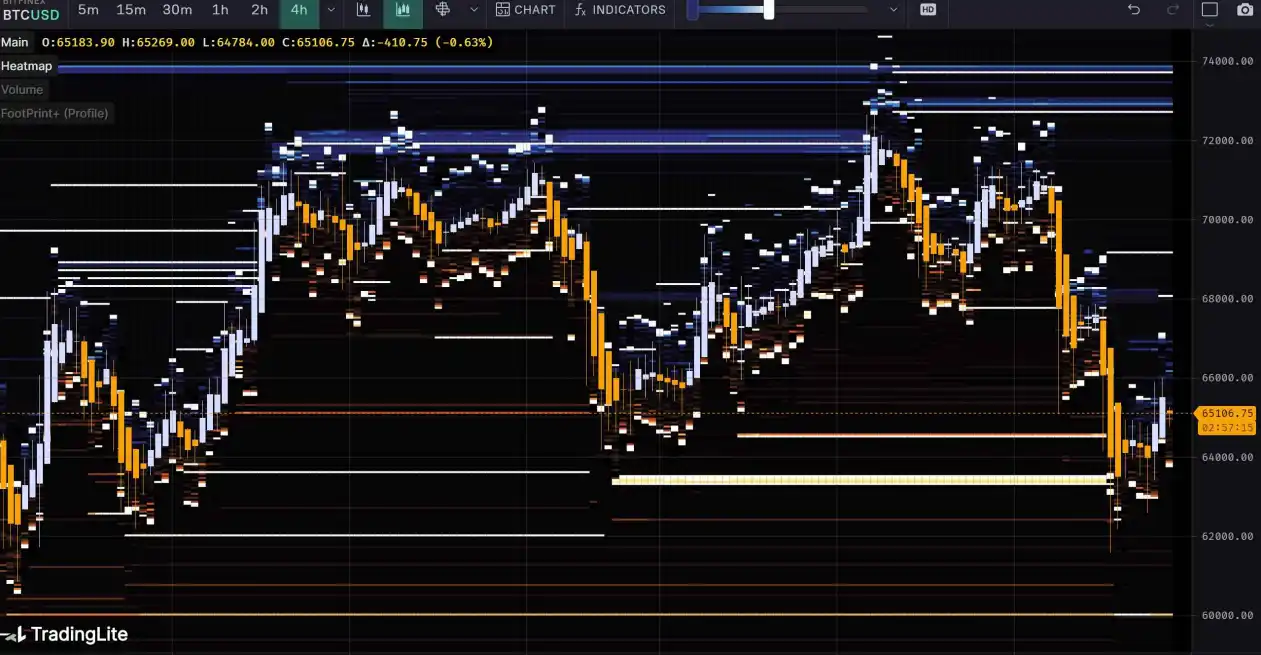Toggle HD heatmap mode
The height and width of the screenshot is (655, 1261).
928,10
